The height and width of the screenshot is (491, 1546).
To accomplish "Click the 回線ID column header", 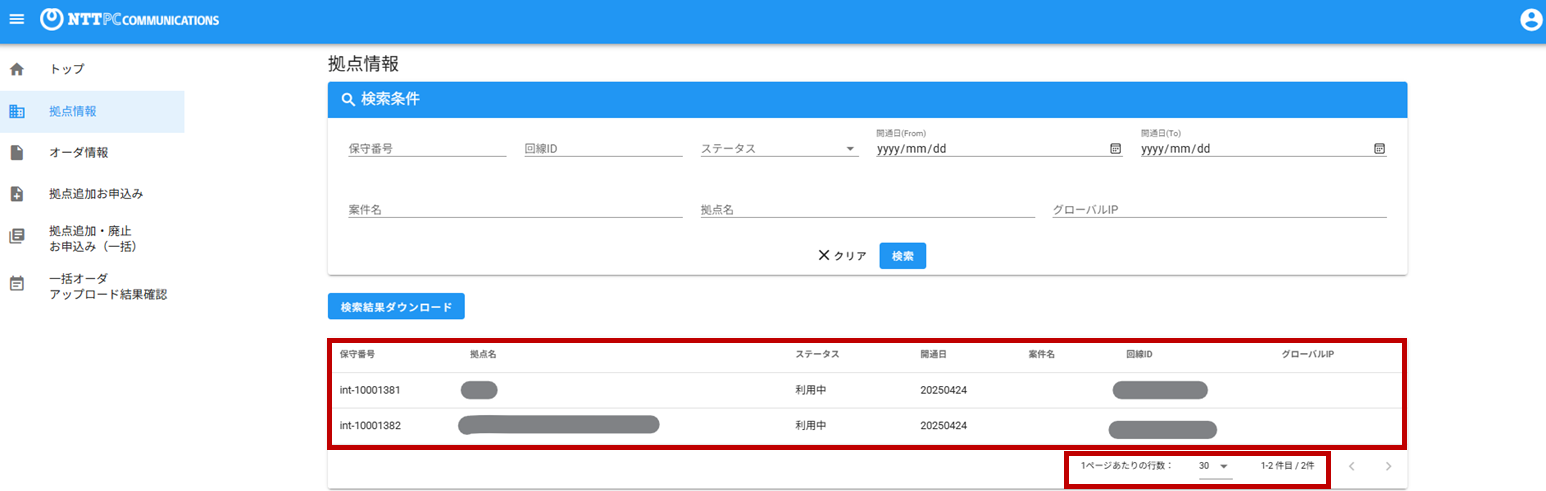I will [x=1139, y=355].
